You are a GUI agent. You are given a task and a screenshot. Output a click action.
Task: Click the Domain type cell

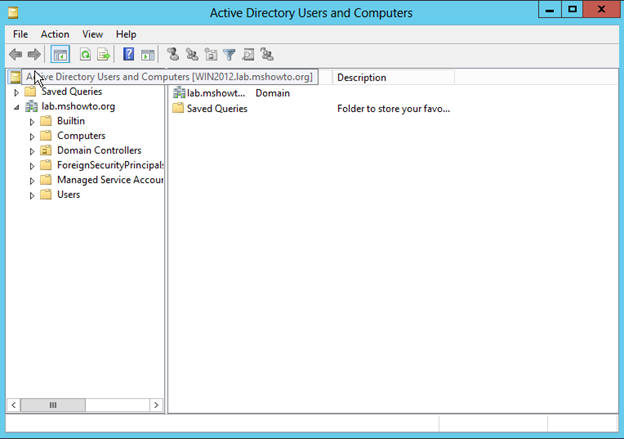coord(273,93)
